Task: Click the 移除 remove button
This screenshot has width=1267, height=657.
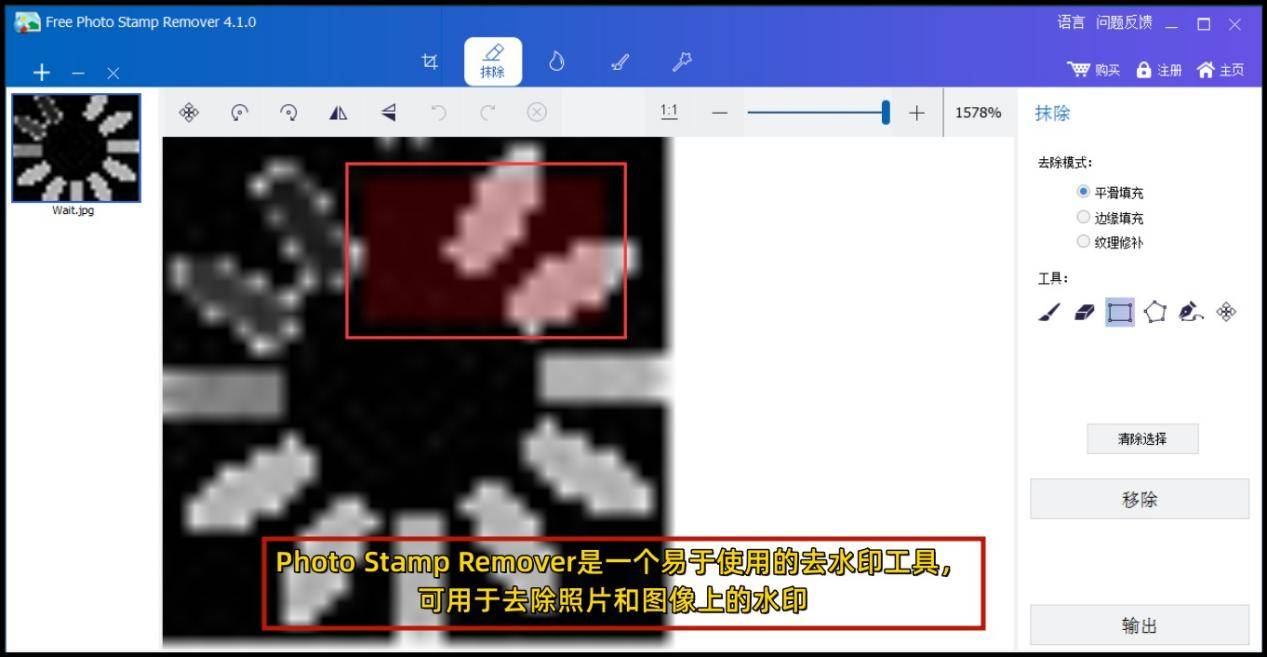Action: (x=1140, y=499)
